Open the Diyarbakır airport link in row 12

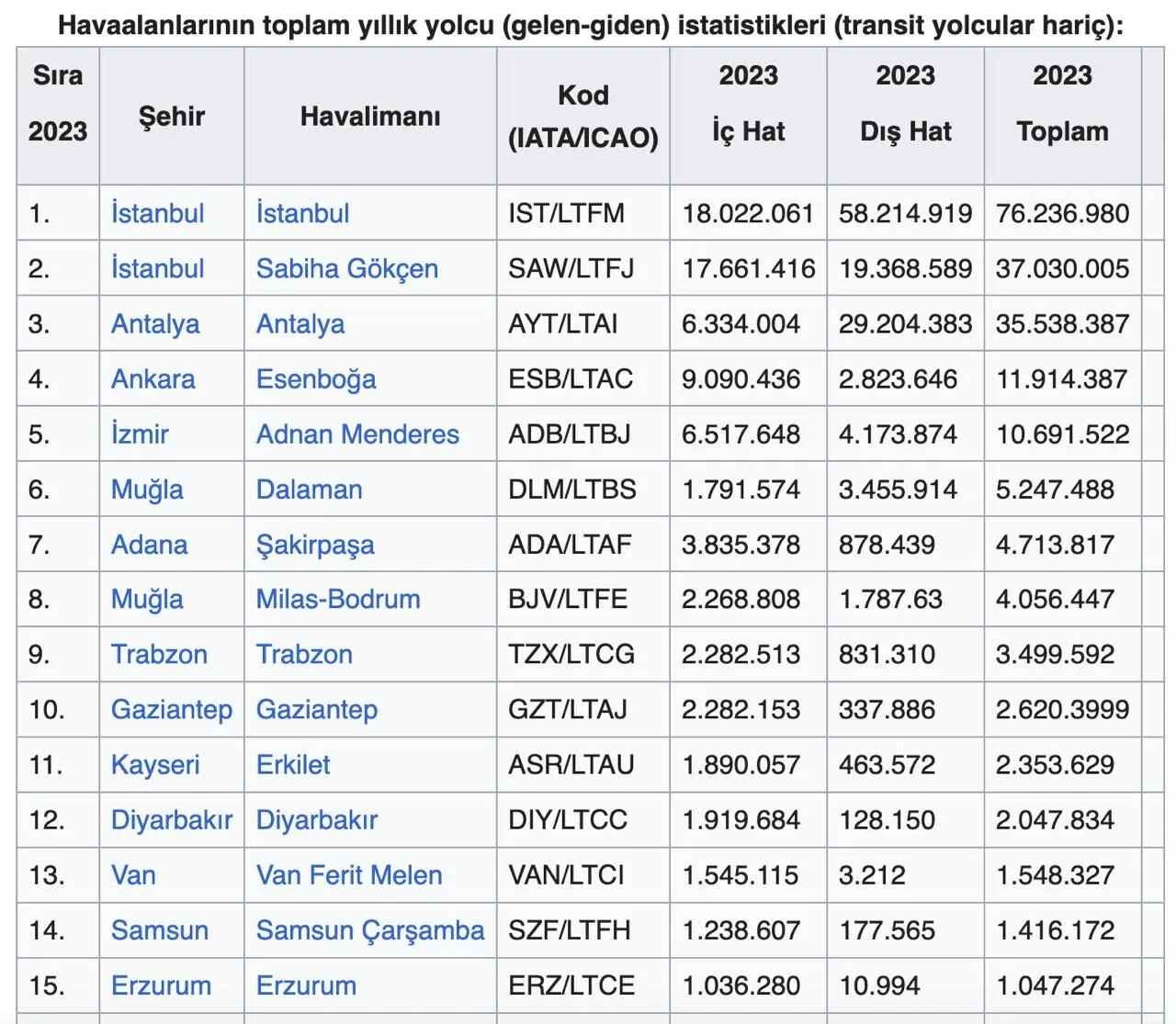point(317,819)
